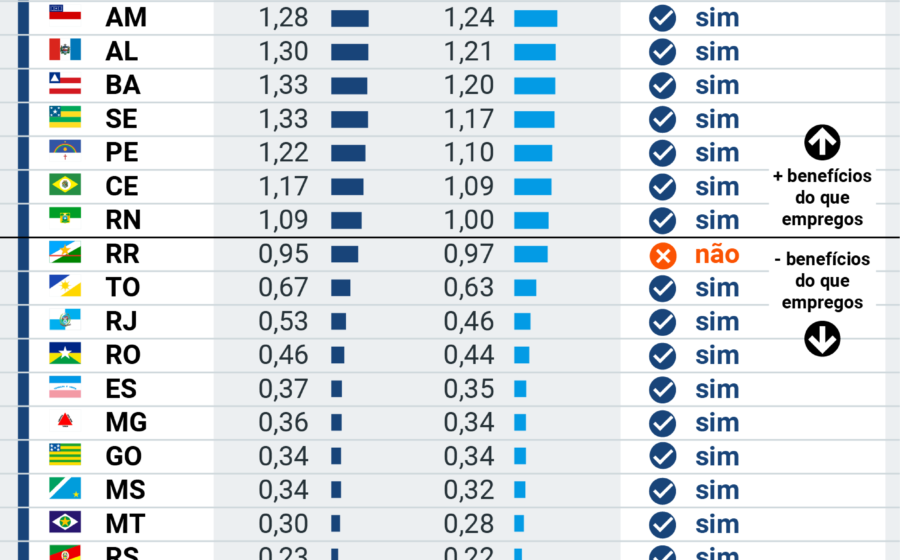
Task: Select the Pernambuco flag next to PE
Action: click(65, 150)
